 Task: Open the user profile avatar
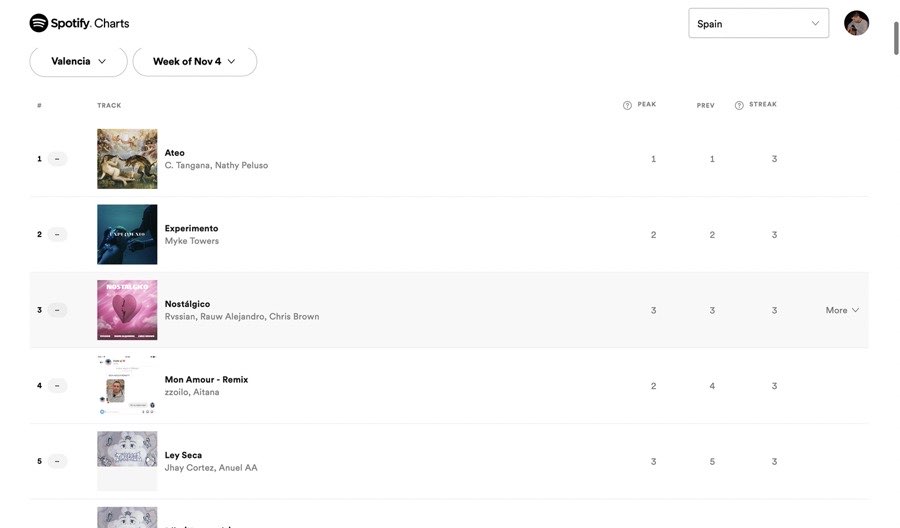856,23
